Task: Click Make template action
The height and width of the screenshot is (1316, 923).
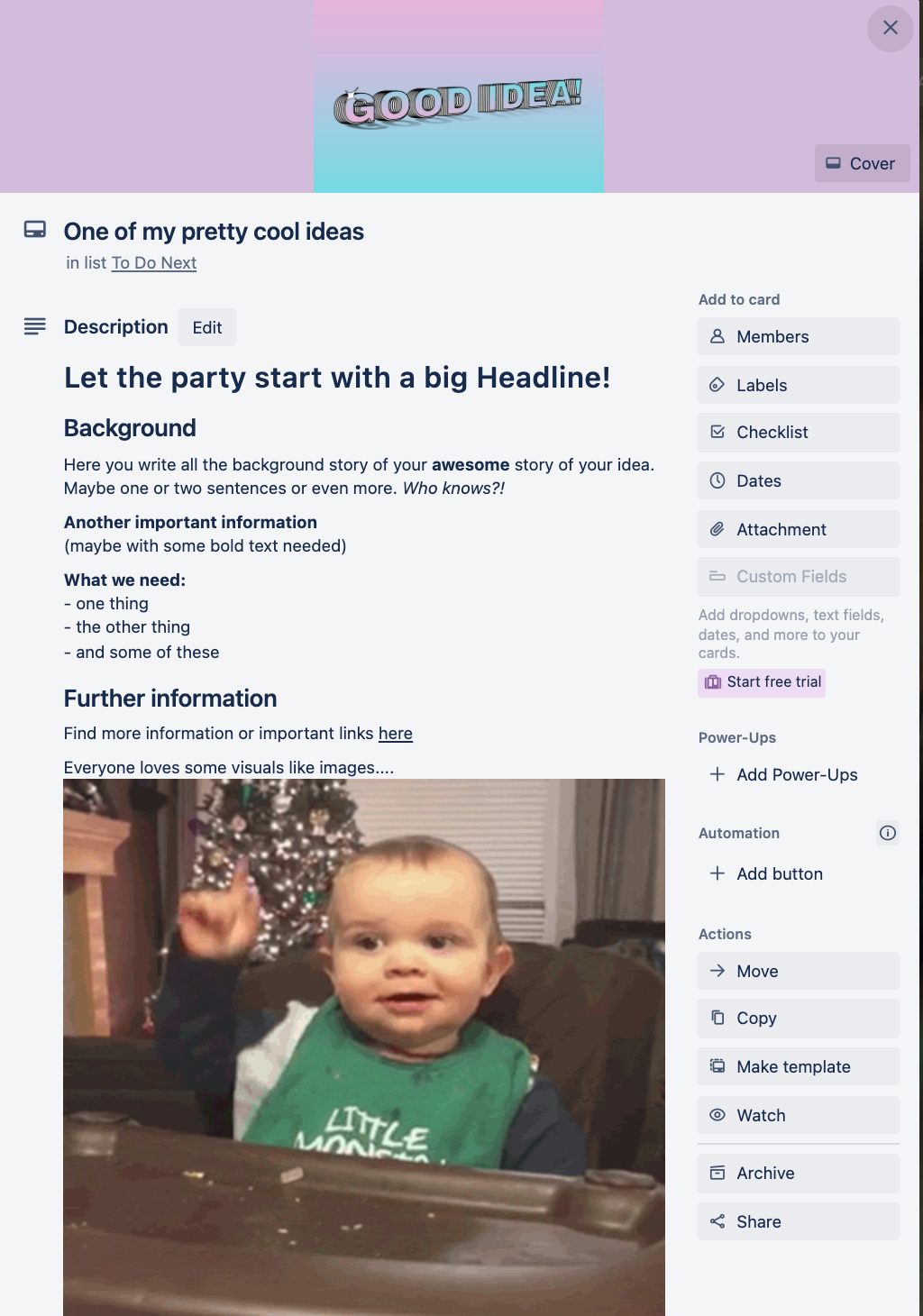Action: (x=799, y=1066)
